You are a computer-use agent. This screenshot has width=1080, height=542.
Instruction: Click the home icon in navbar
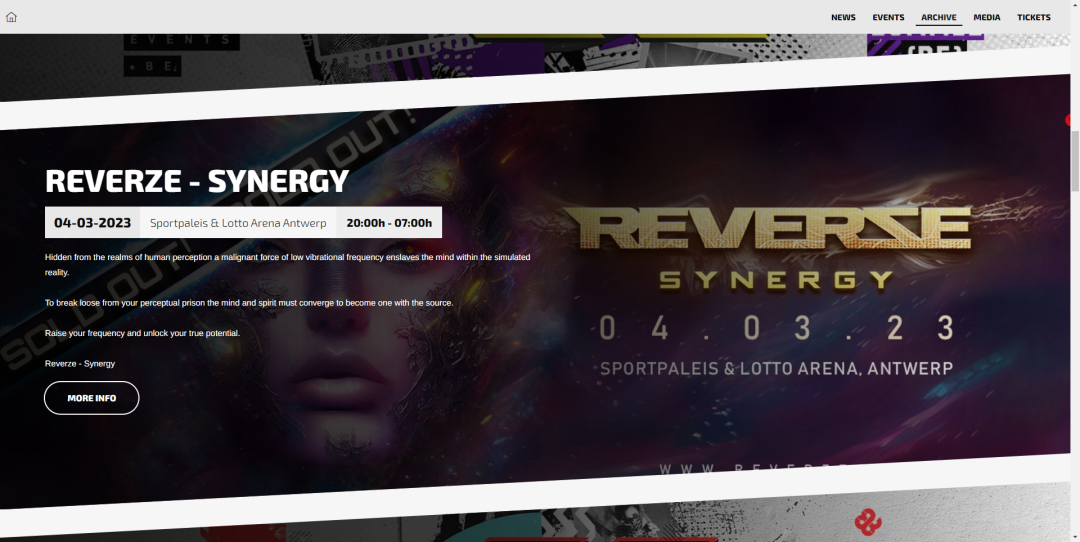tap(11, 17)
